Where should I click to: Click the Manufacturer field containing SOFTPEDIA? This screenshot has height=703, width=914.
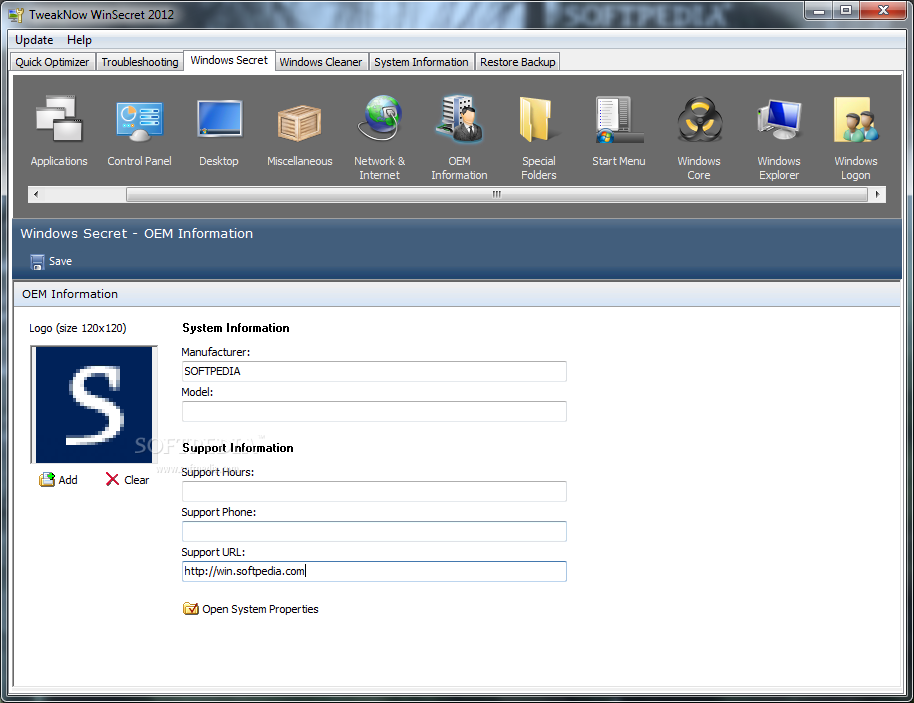pos(374,371)
